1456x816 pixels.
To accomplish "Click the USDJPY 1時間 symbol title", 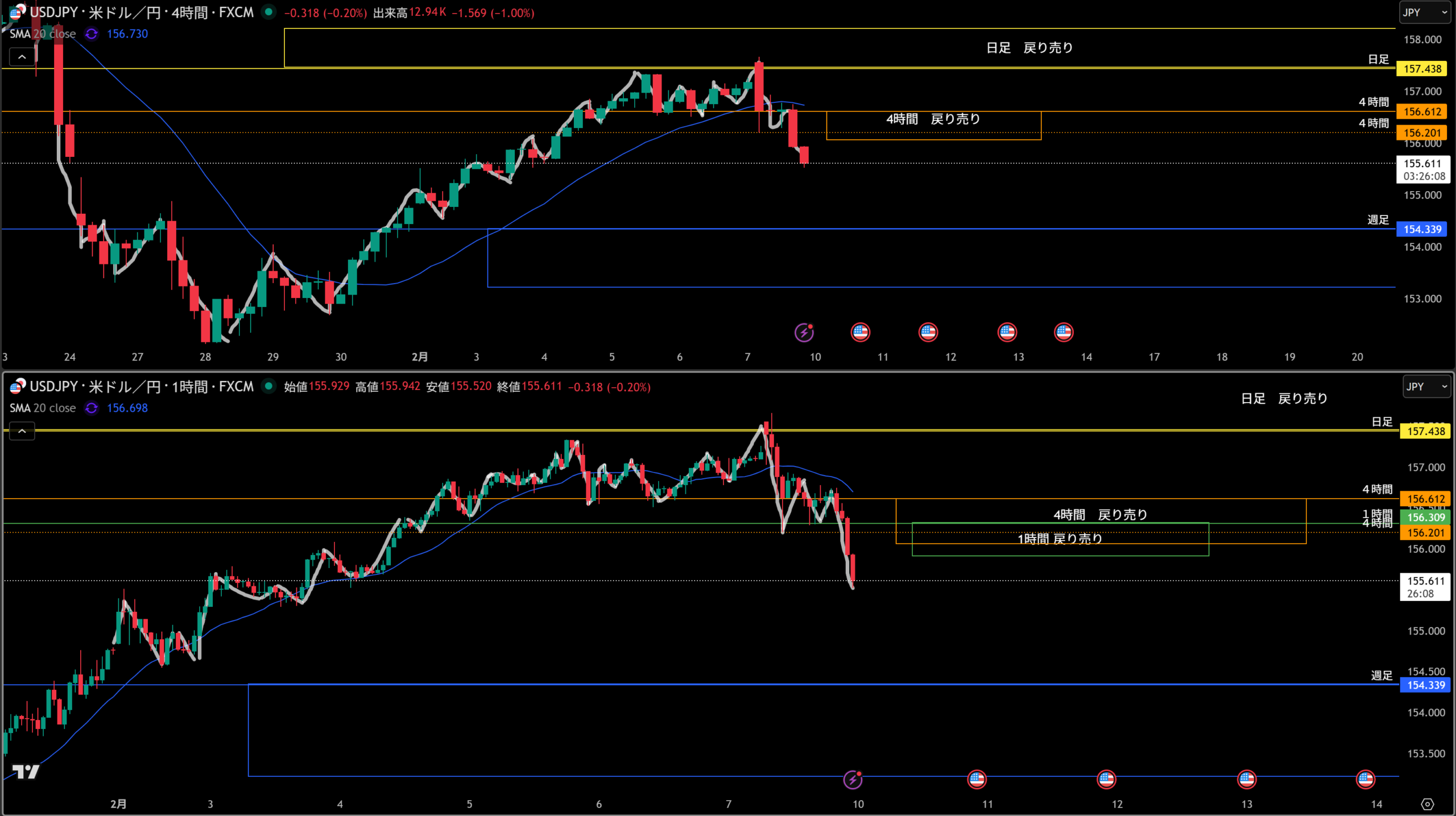I will coord(141,387).
